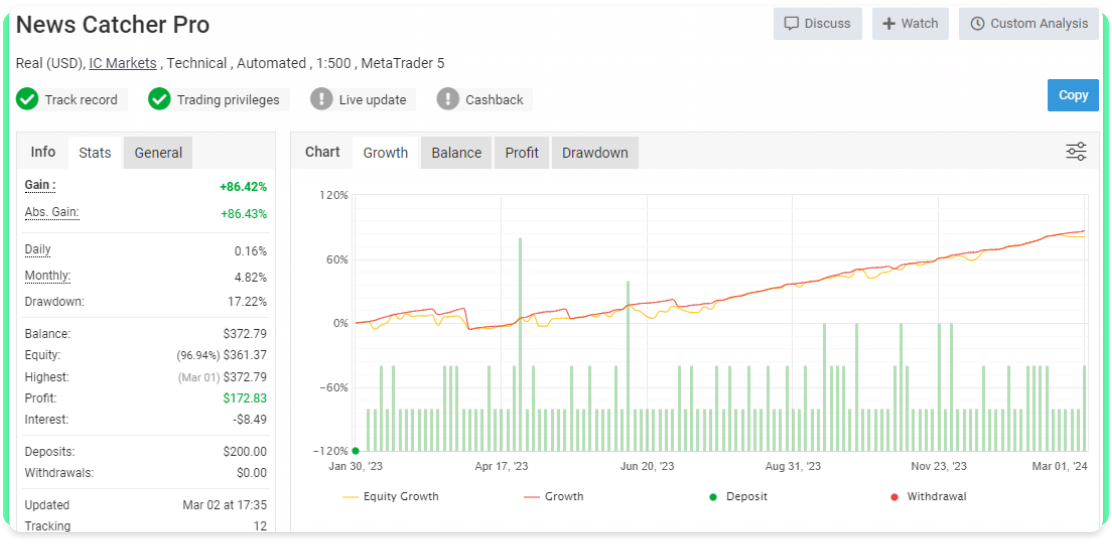Image resolution: width=1112 pixels, height=544 pixels.
Task: Click the green Trading privileges checkmark icon
Action: tap(159, 99)
